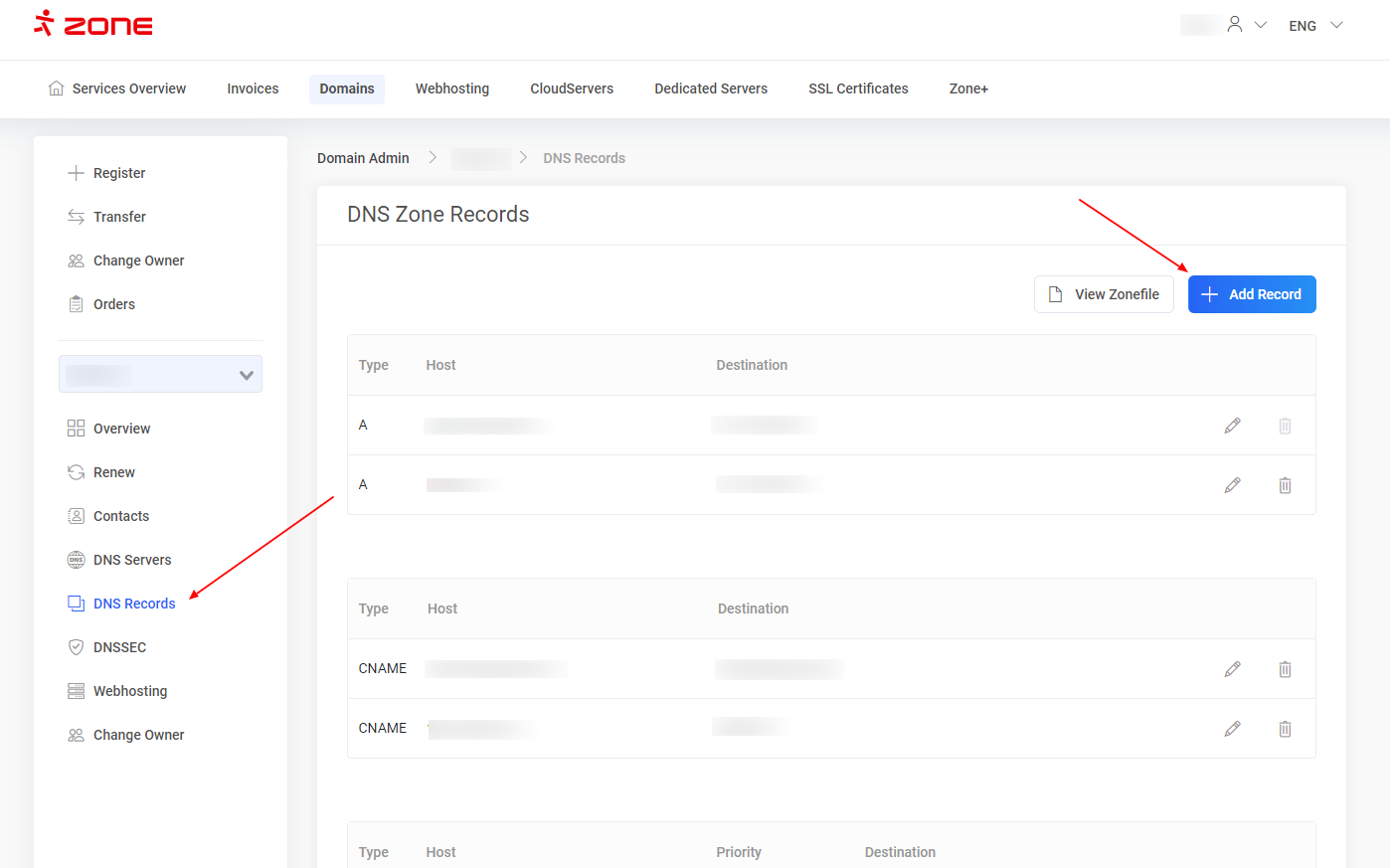
Task: Navigate to the Domain Admin breadcrumb
Action: (363, 158)
